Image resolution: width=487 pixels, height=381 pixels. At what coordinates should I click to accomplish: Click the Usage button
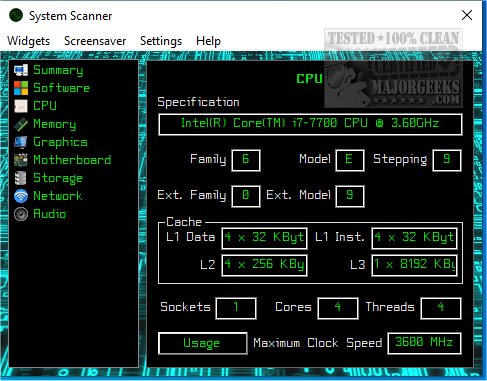203,343
